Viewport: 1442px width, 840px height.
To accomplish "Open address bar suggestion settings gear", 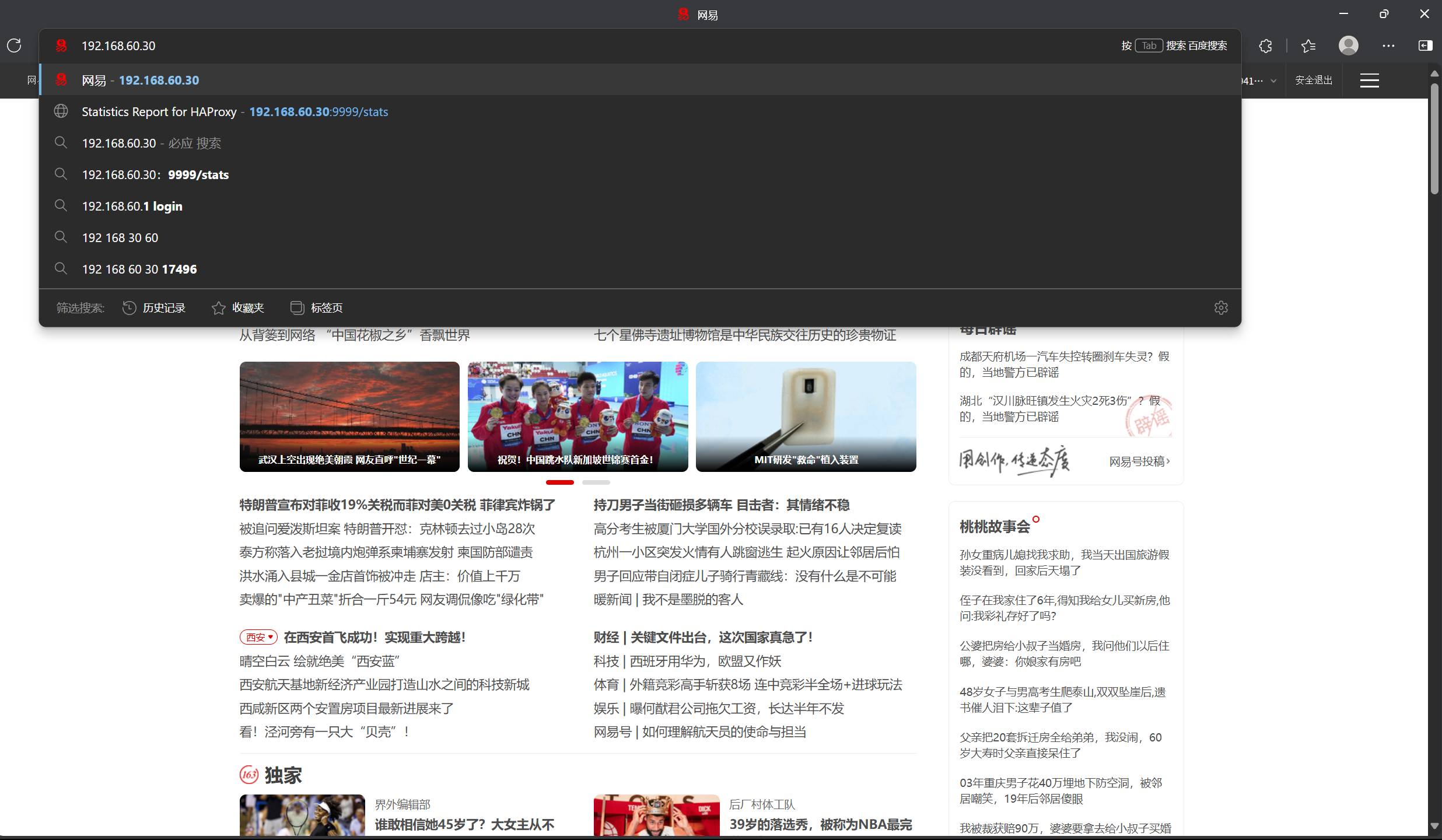I will 1221,307.
